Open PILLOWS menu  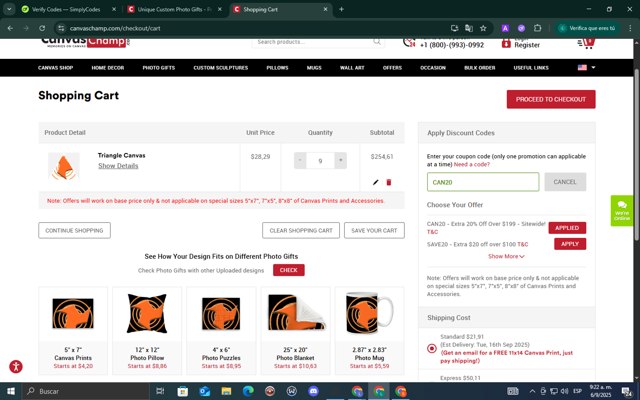tap(278, 68)
